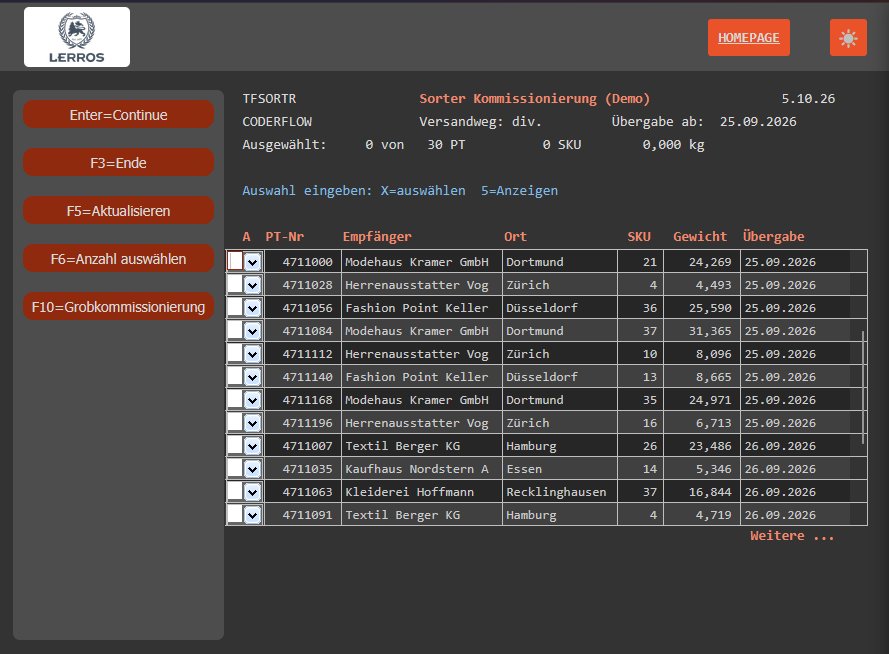Click the city cell 'Essen'
This screenshot has height=654, width=889.
coord(524,469)
